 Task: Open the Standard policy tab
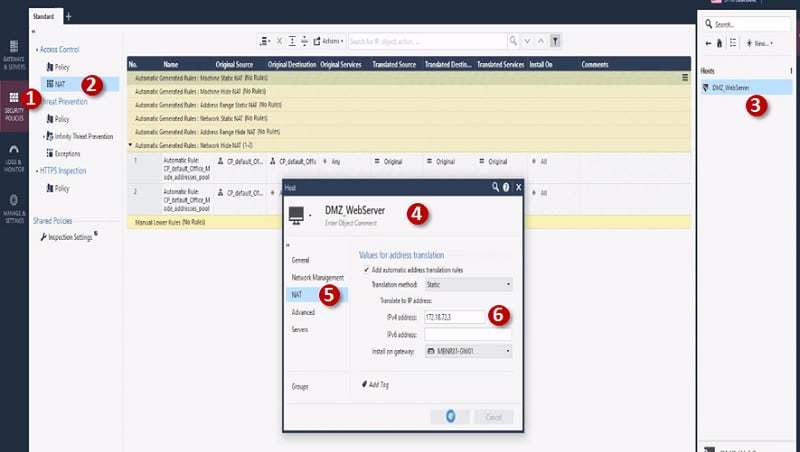[44, 16]
